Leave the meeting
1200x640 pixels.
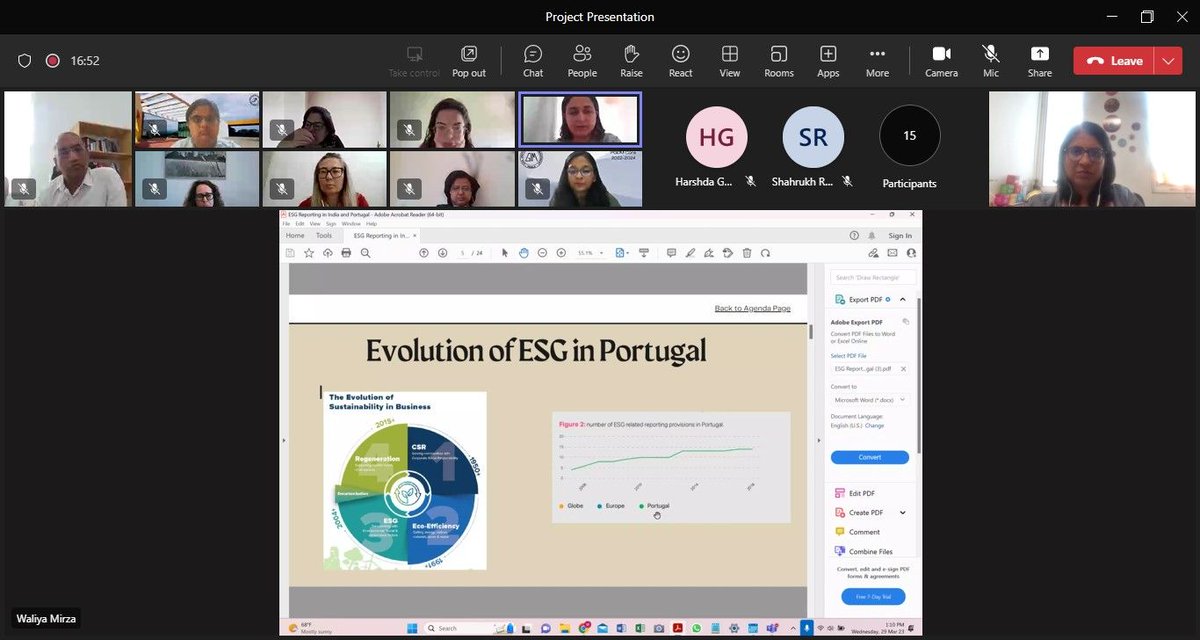1114,61
